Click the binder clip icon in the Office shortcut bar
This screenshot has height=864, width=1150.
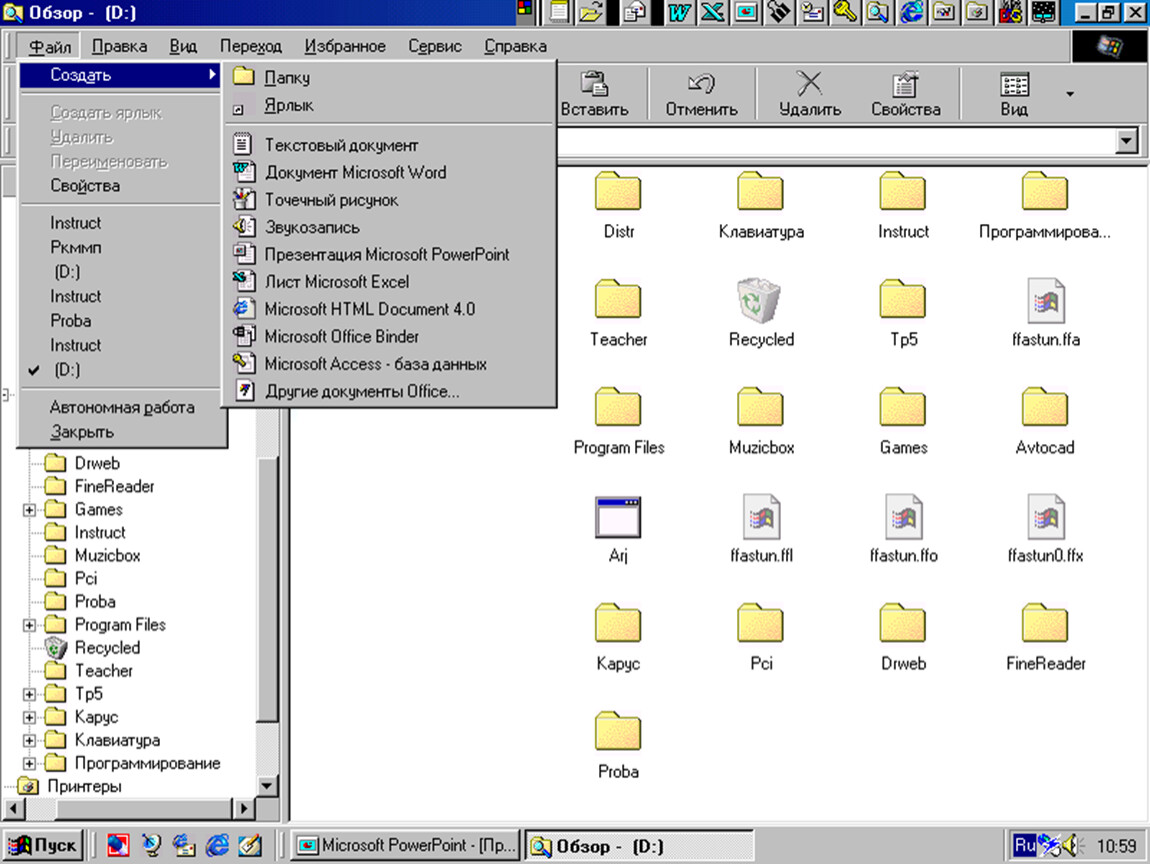[x=779, y=12]
